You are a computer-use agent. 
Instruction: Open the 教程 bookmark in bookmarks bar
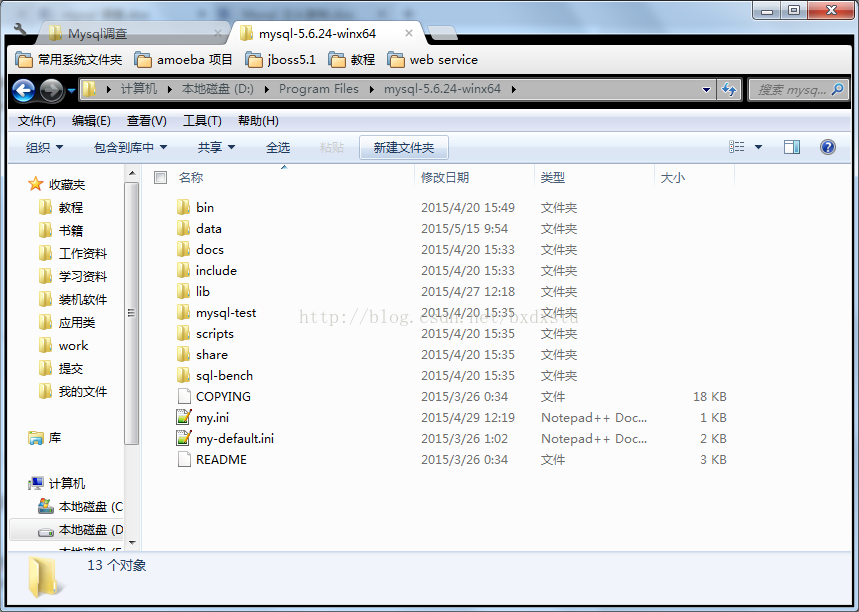351,60
